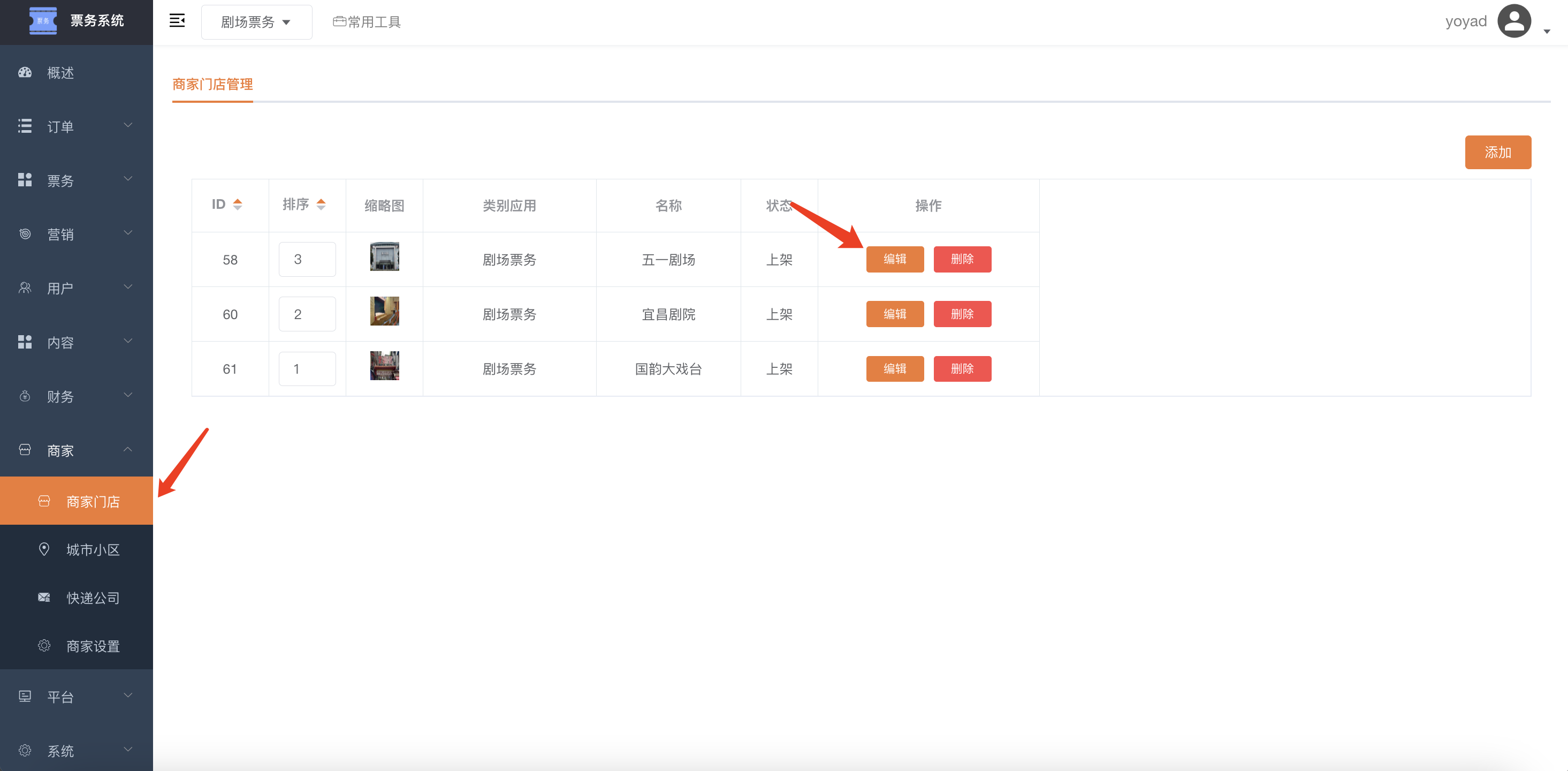Click sort order field for 五一剧场
The width and height of the screenshot is (1568, 771).
tap(307, 259)
